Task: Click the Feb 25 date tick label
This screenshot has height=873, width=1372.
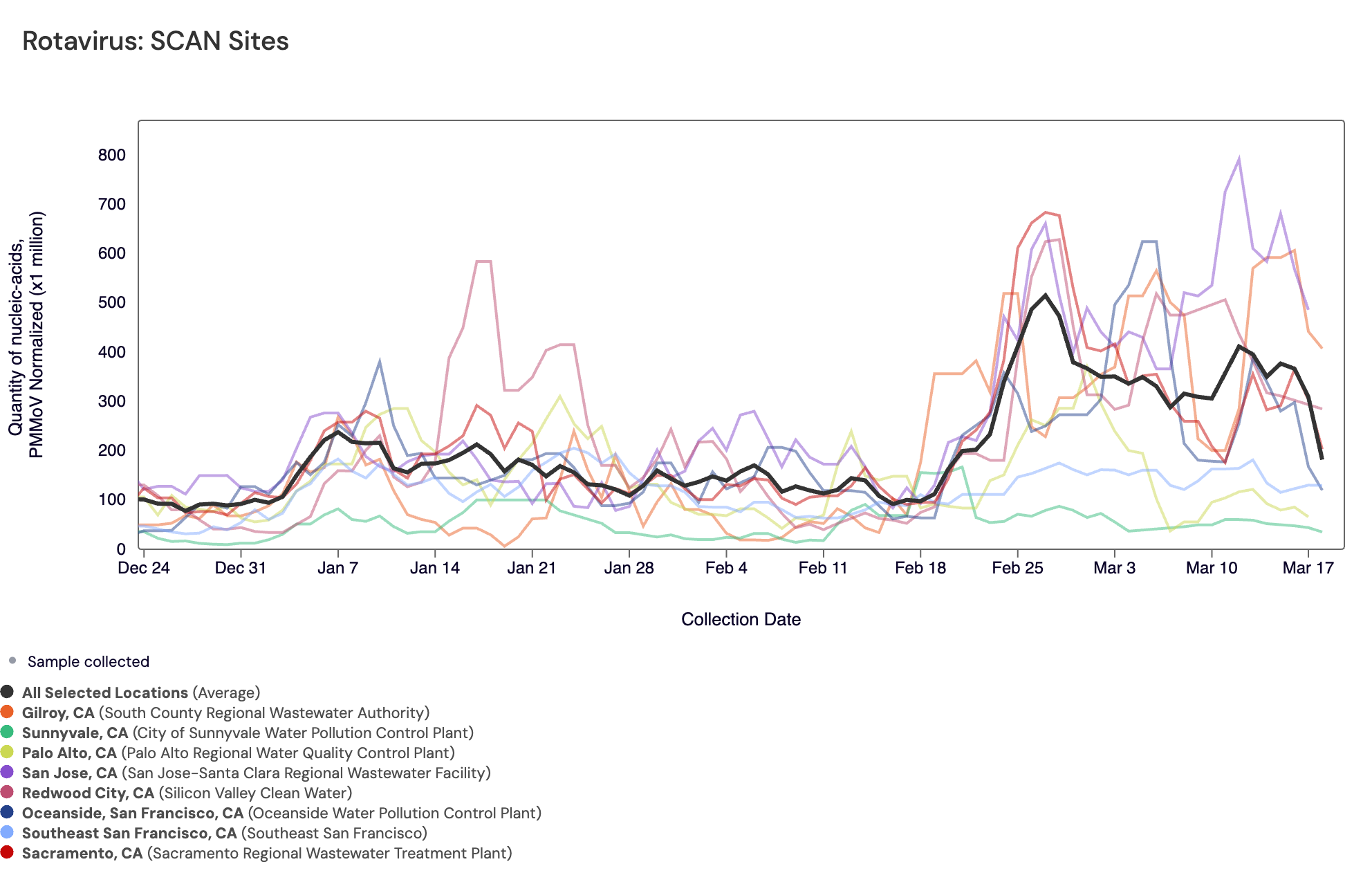Action: [1017, 568]
